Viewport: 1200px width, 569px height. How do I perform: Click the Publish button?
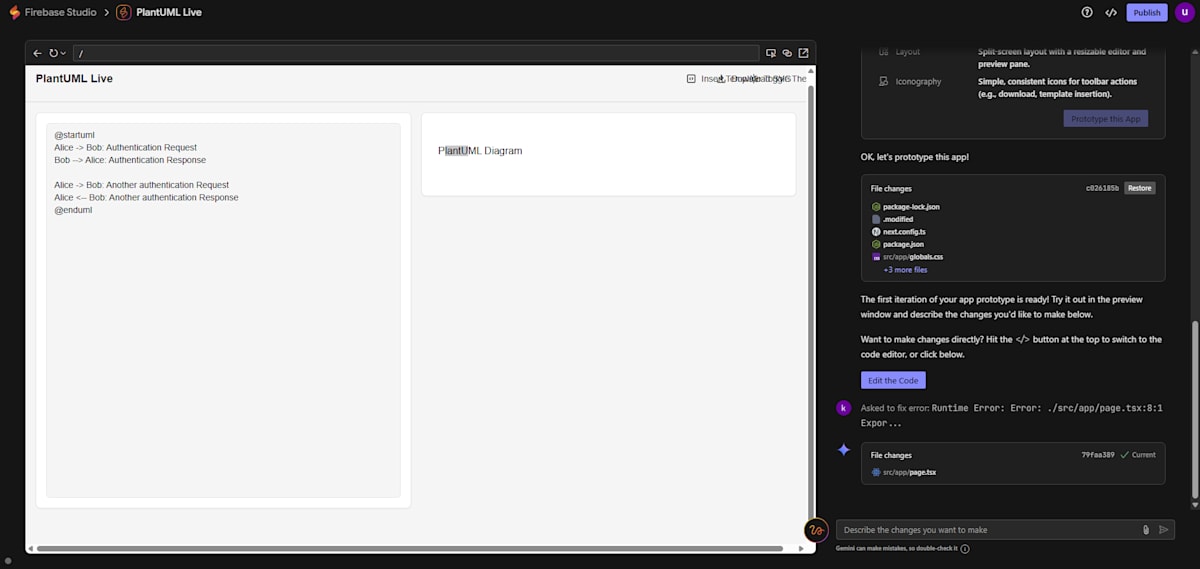click(1146, 12)
